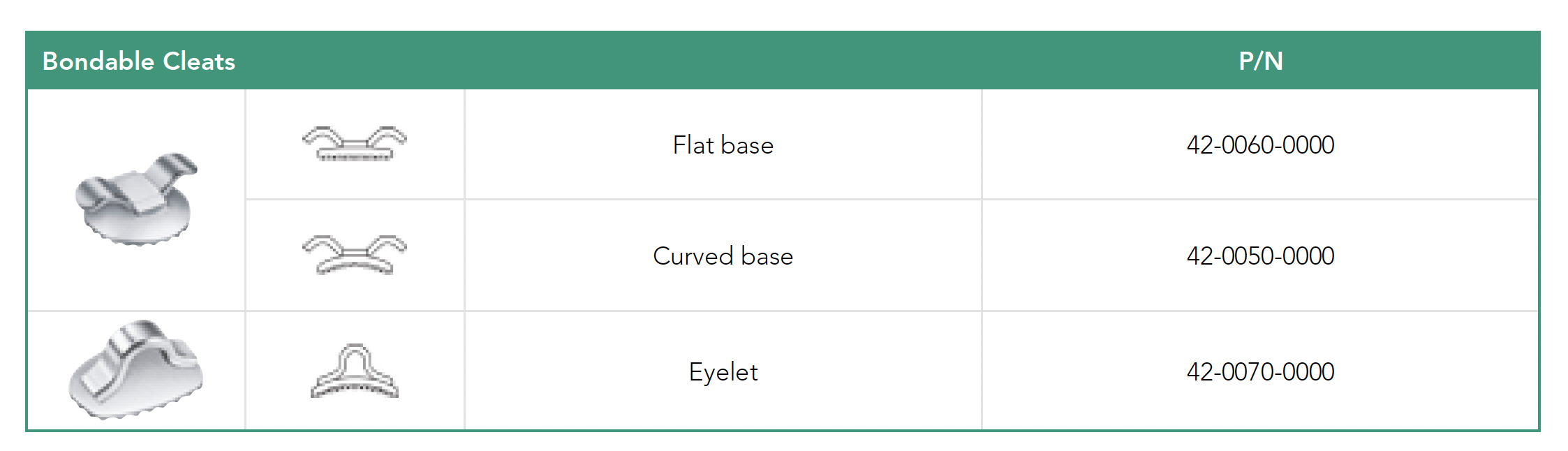Viewport: 1568px width, 451px height.
Task: Click part number 42-0060-0000
Action: (x=1260, y=145)
